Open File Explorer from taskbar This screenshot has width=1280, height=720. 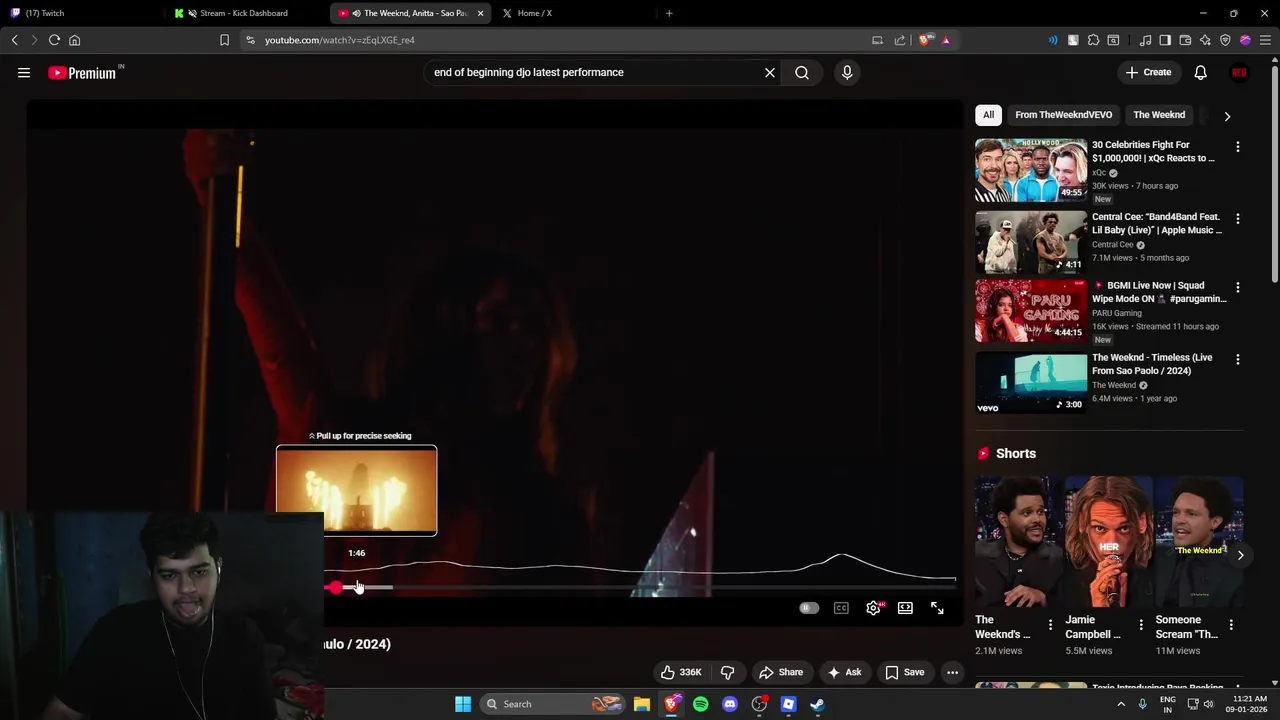point(642,704)
